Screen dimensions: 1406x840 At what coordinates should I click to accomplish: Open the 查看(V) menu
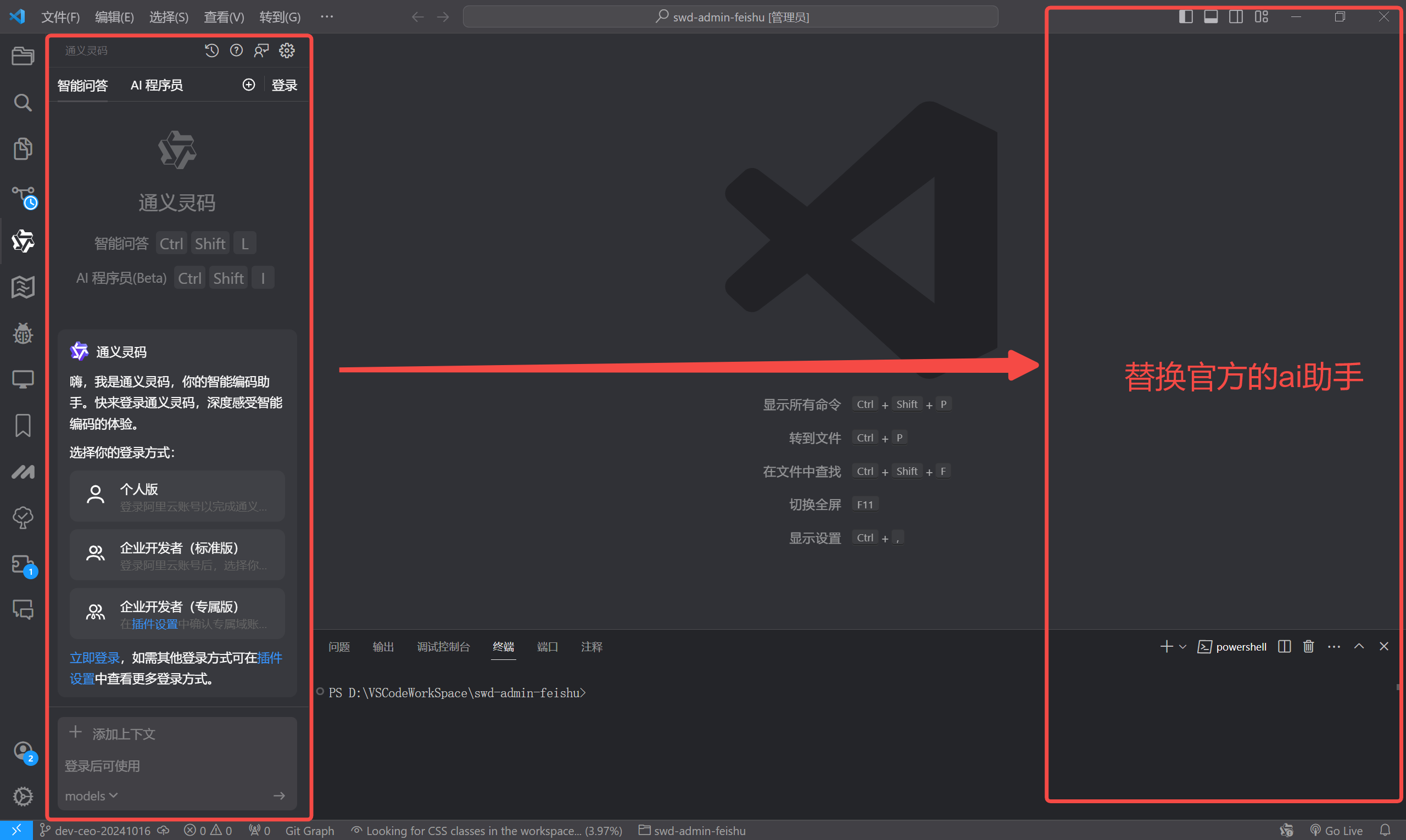(224, 17)
